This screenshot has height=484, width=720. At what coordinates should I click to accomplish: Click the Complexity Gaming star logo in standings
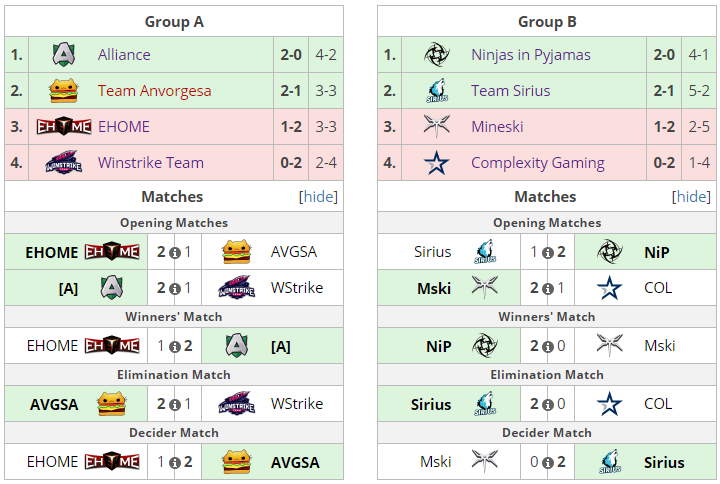pyautogui.click(x=437, y=163)
